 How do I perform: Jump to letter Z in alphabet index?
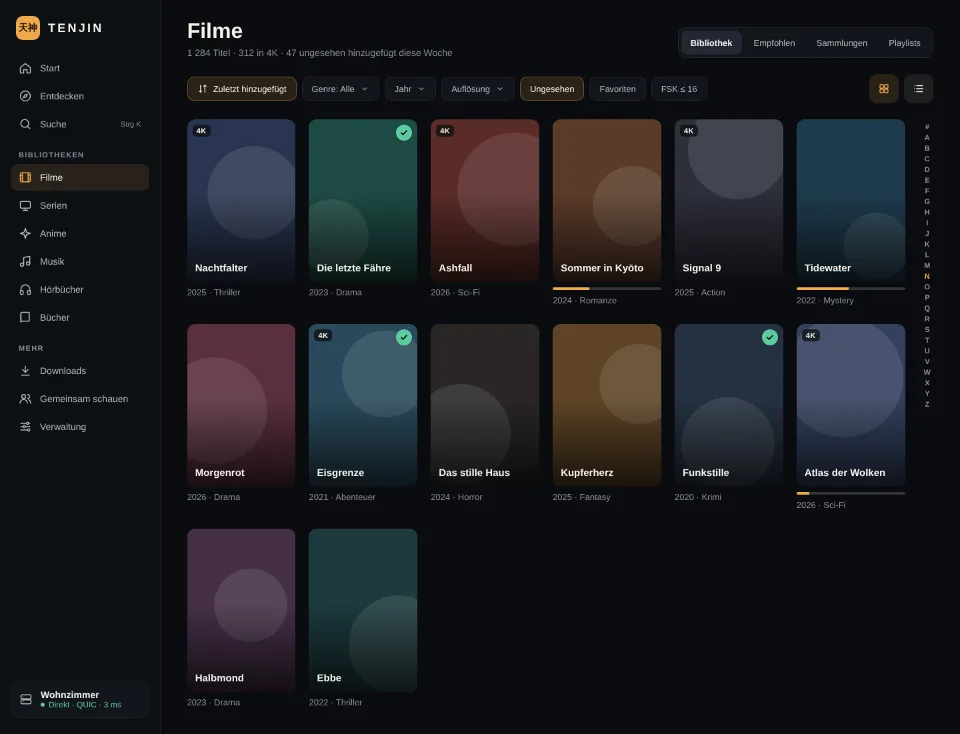point(927,404)
